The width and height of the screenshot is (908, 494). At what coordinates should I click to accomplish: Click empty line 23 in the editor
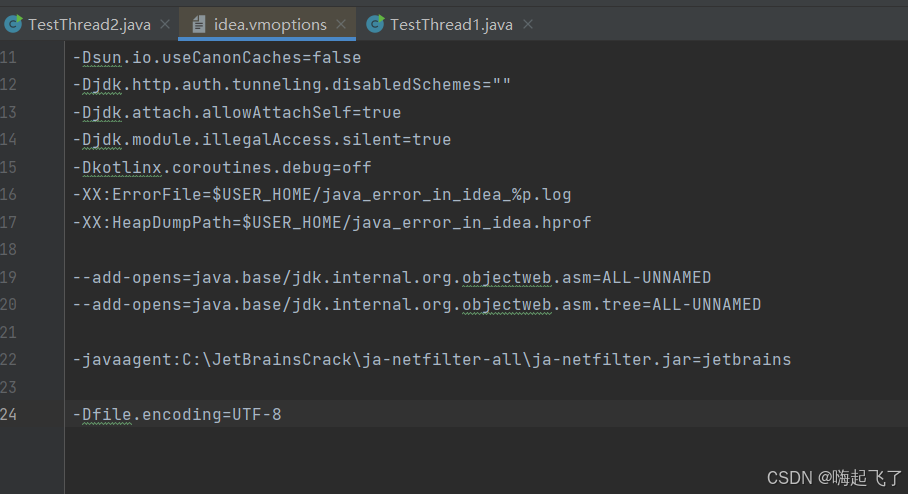click(x=486, y=387)
